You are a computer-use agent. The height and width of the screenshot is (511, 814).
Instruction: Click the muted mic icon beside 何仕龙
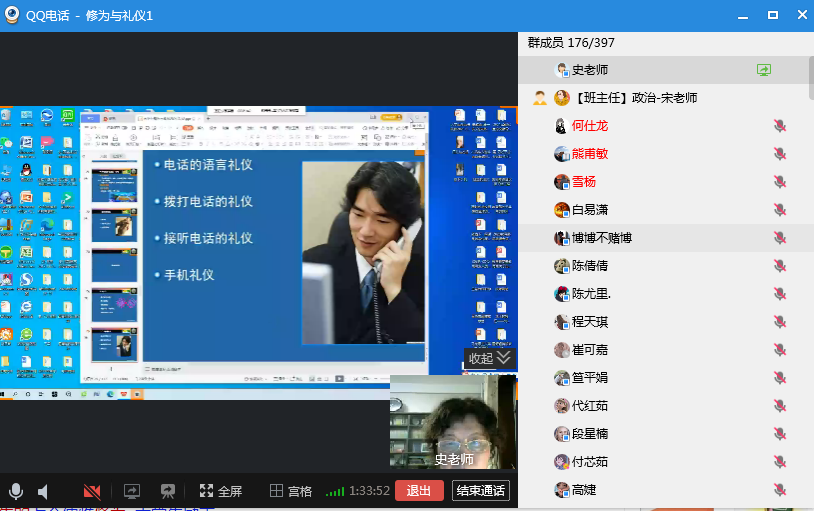click(780, 126)
